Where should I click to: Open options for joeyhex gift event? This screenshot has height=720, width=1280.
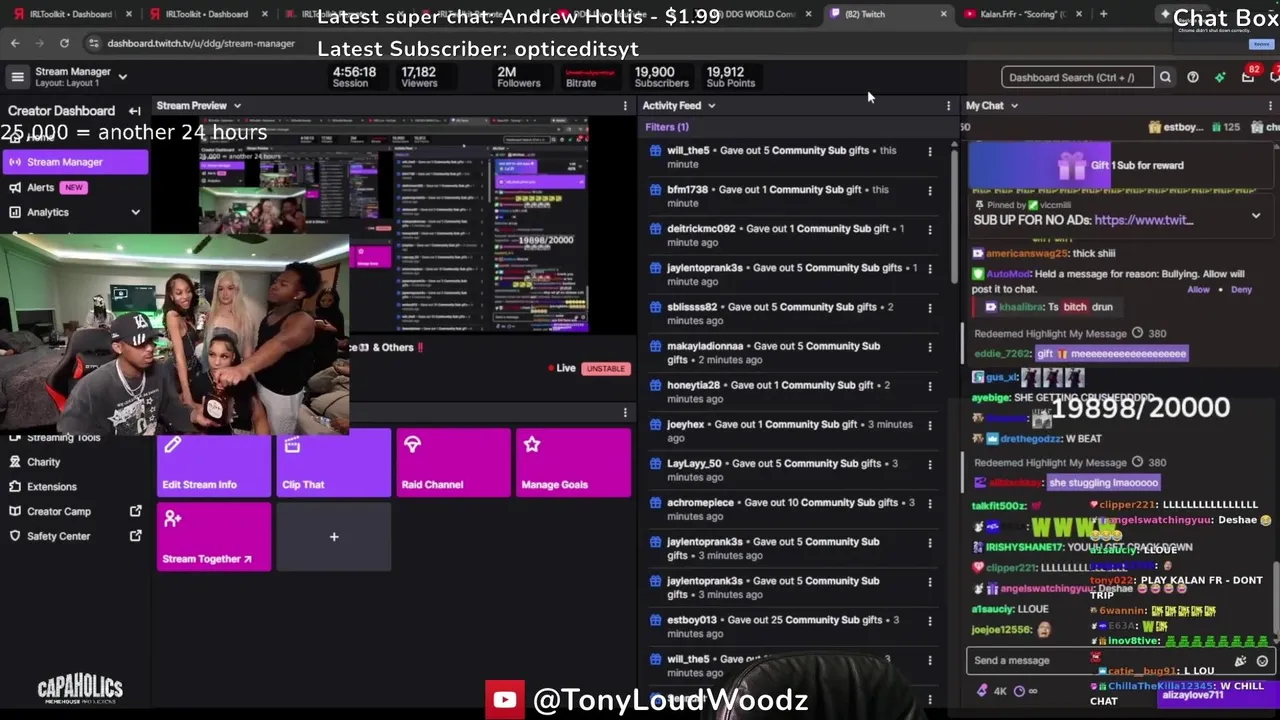930,425
